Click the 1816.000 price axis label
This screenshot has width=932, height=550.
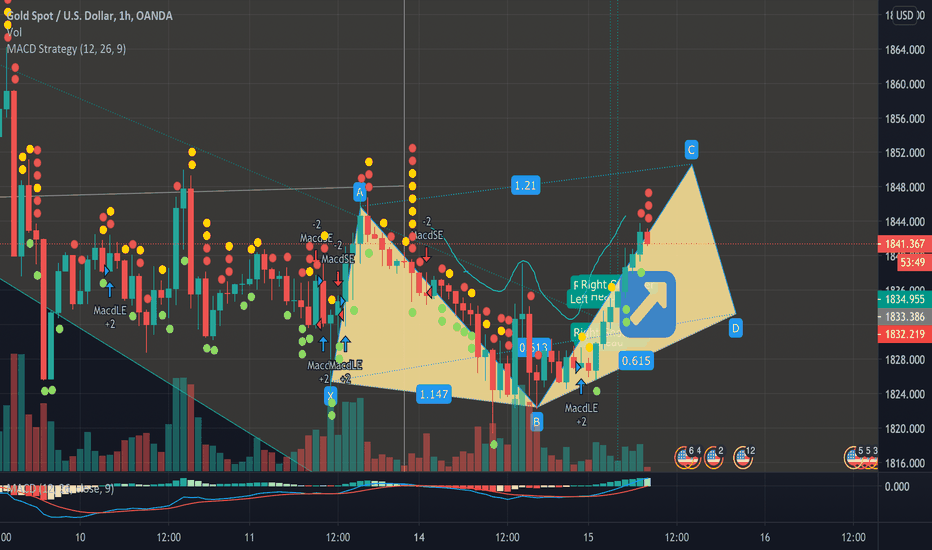coord(905,463)
